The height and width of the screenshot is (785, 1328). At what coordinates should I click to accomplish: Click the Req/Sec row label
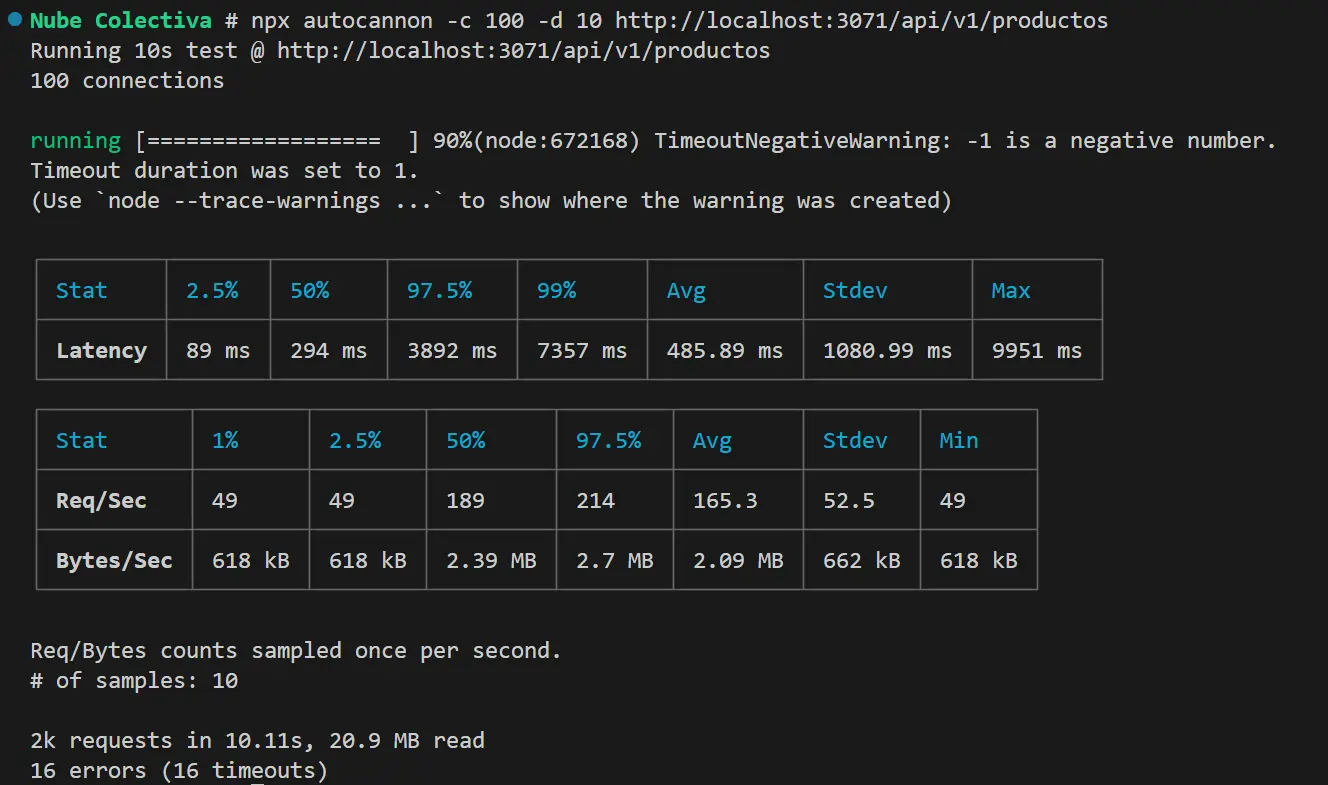pos(101,501)
